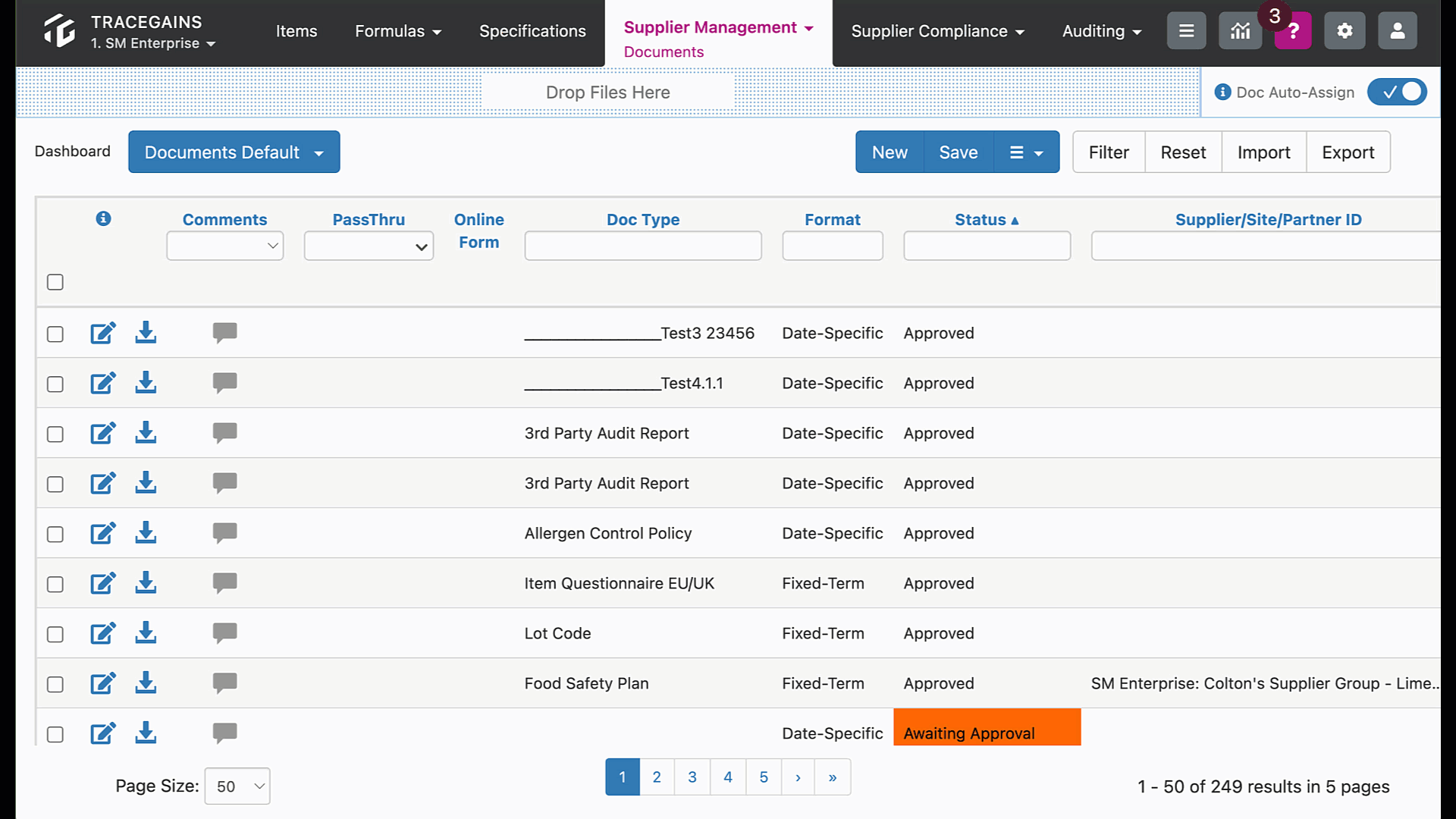Download the Lot Code document
This screenshot has height=819, width=1456.
coord(146,632)
